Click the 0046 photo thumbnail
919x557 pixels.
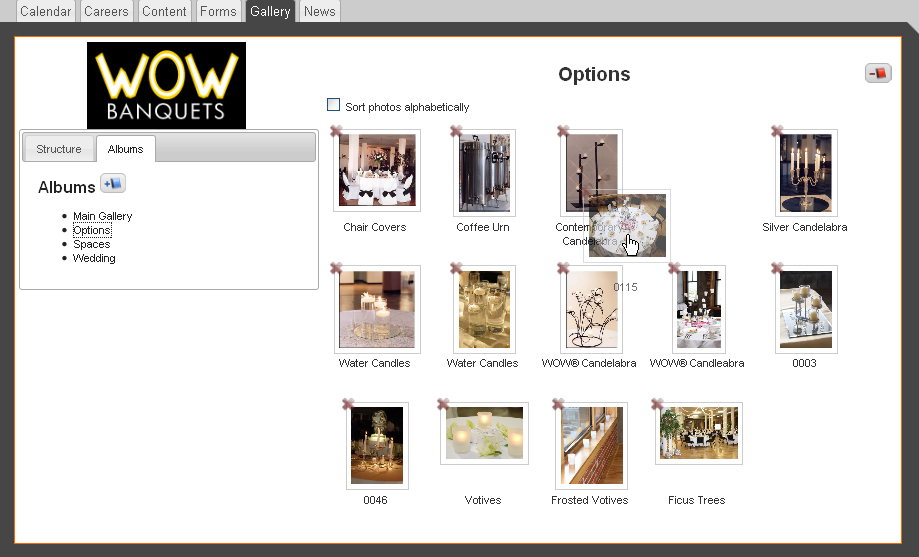(x=377, y=446)
